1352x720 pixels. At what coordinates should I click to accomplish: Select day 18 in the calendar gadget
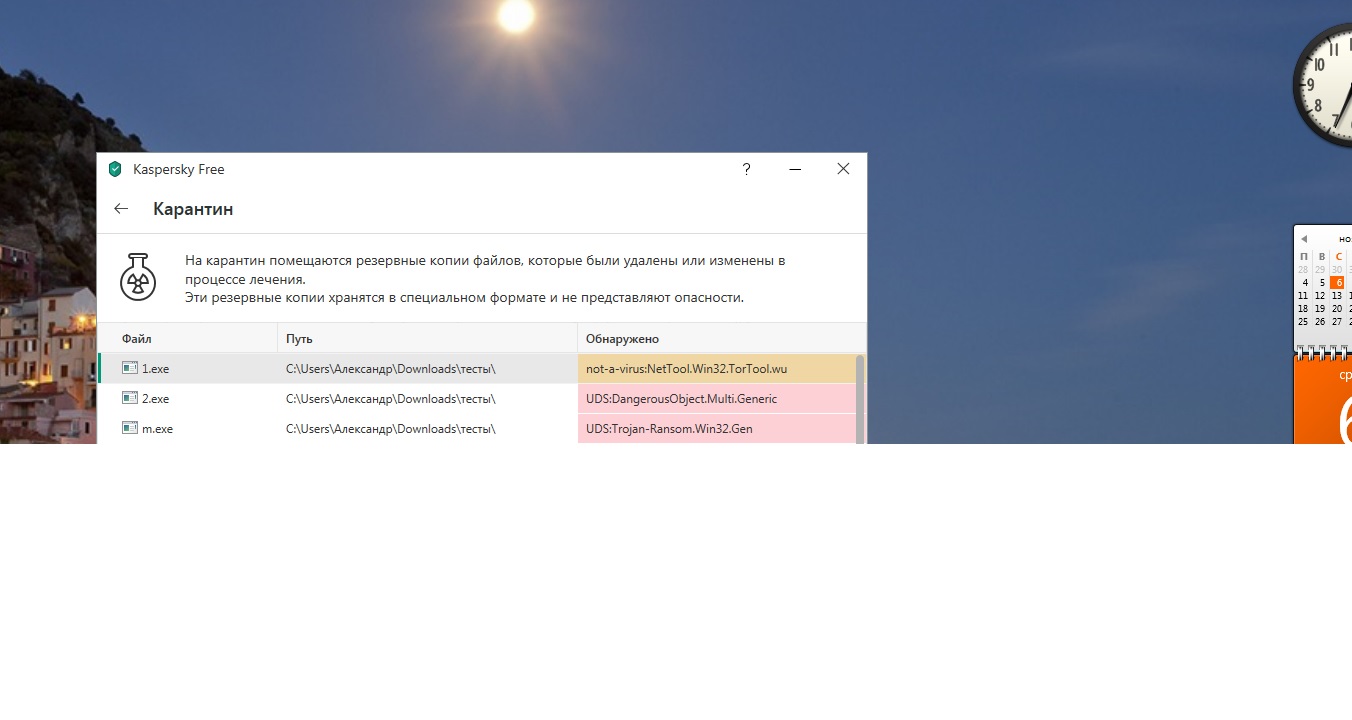tap(1303, 309)
